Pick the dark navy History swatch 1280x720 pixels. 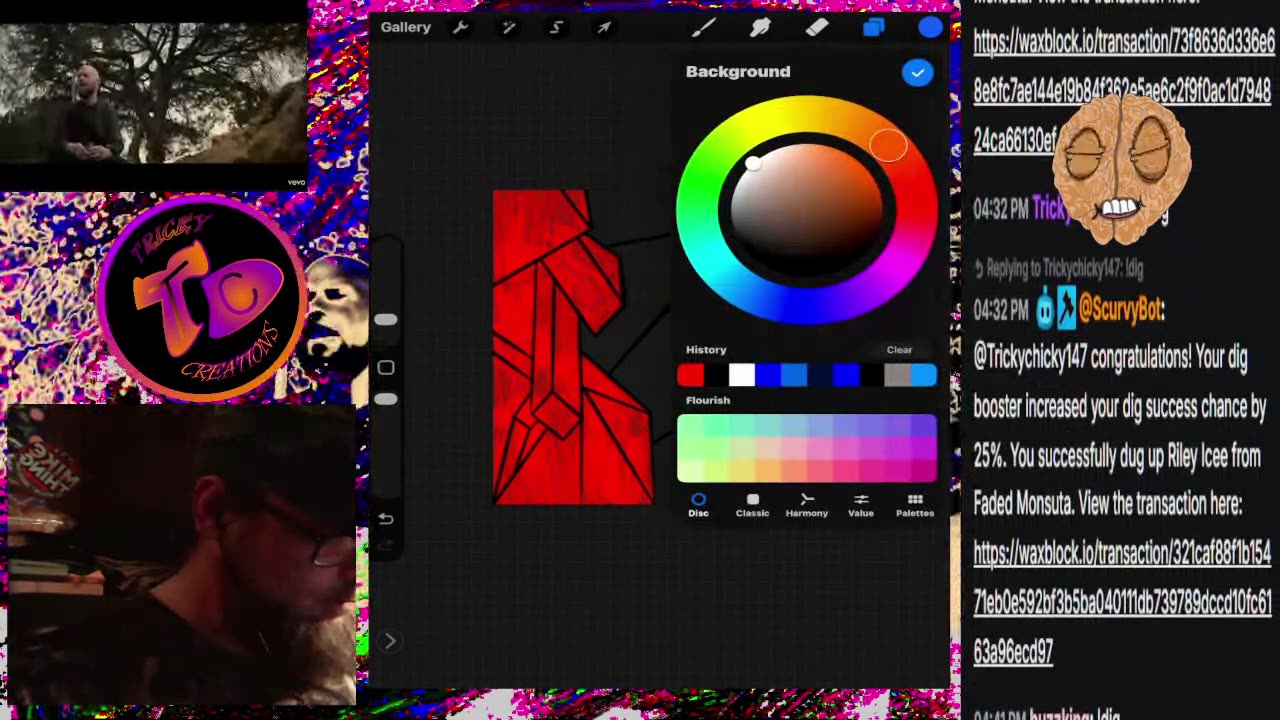click(820, 375)
